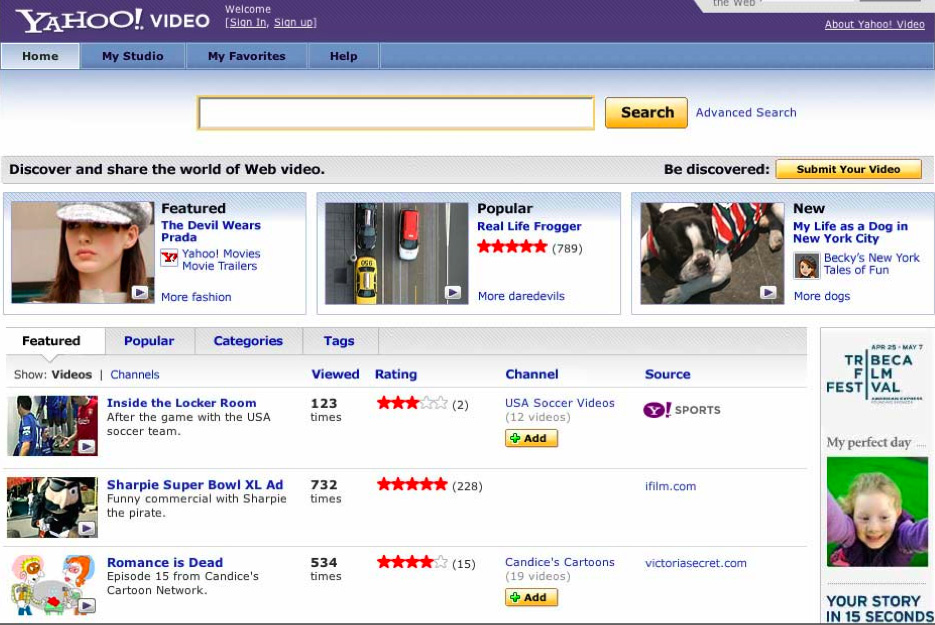
Task: Click the Sign In link
Action: [248, 23]
